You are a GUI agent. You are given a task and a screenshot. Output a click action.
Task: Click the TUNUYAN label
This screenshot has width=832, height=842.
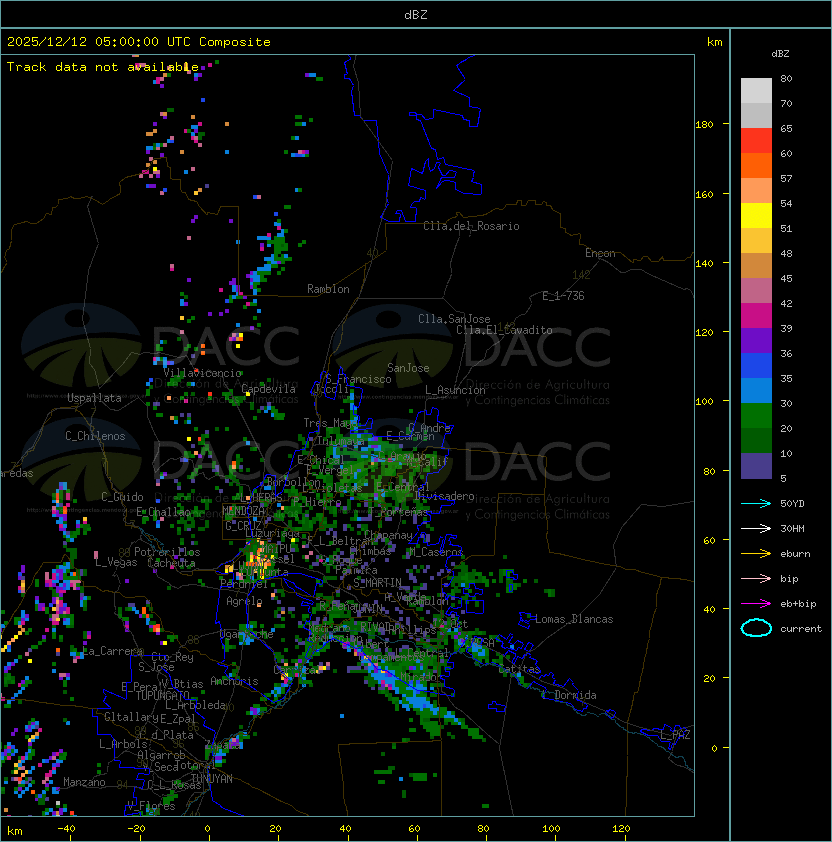click(212, 779)
